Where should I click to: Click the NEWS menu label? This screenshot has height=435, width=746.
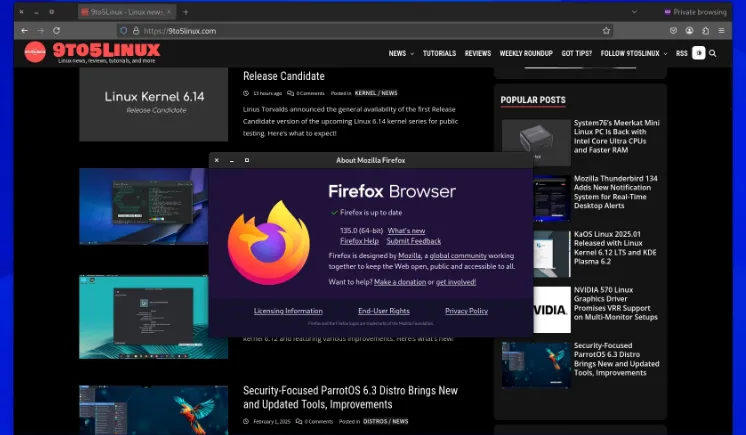click(397, 53)
